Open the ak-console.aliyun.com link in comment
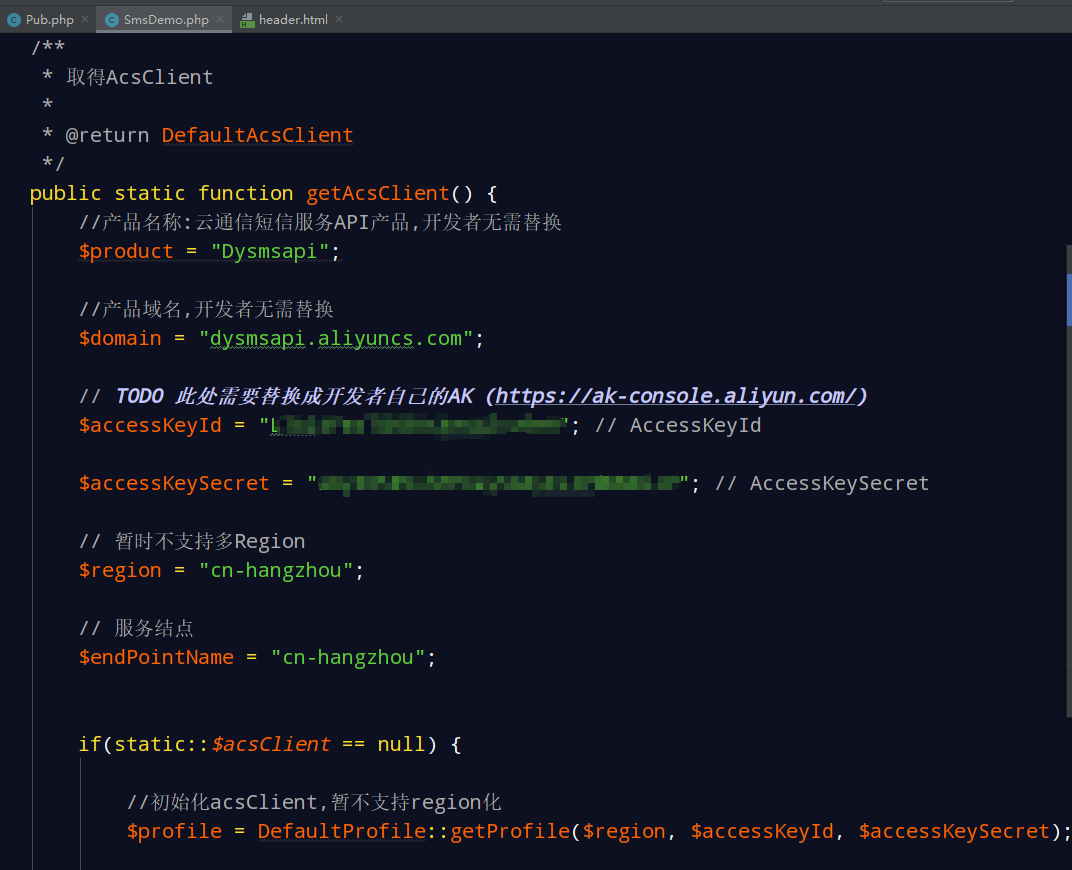 pos(676,396)
